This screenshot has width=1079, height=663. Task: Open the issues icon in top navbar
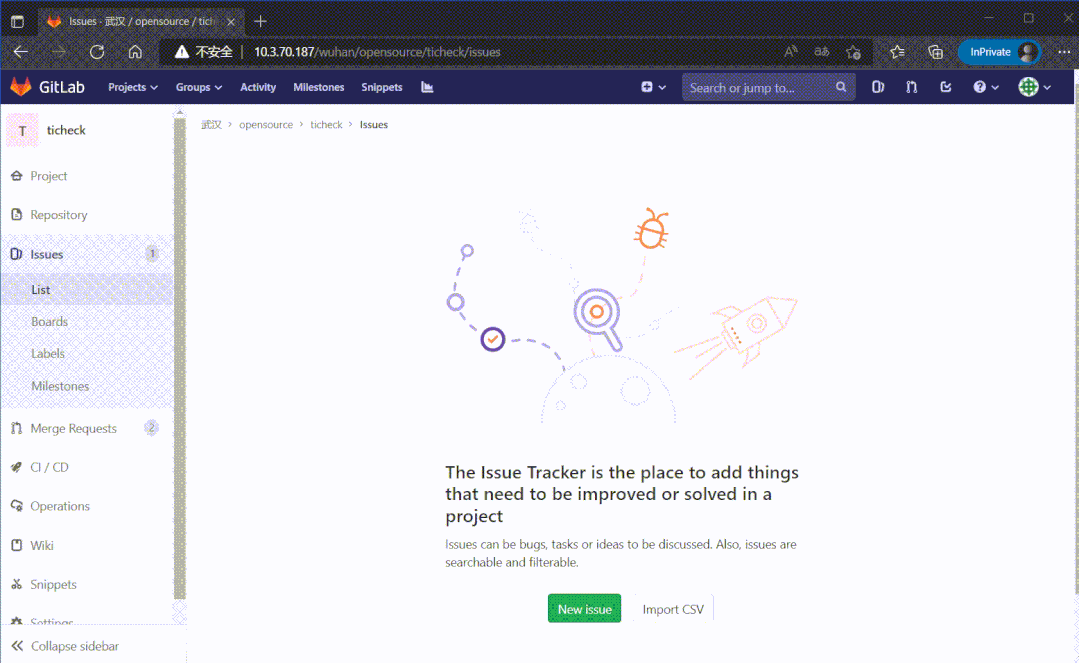pyautogui.click(x=878, y=87)
